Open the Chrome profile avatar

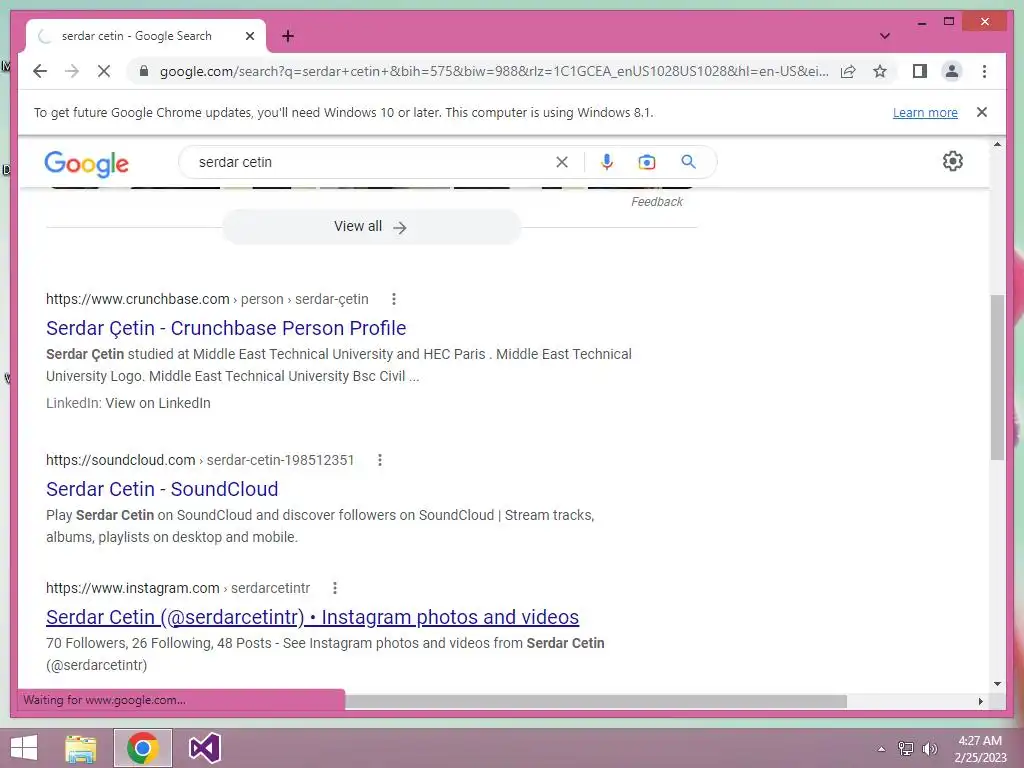click(952, 71)
